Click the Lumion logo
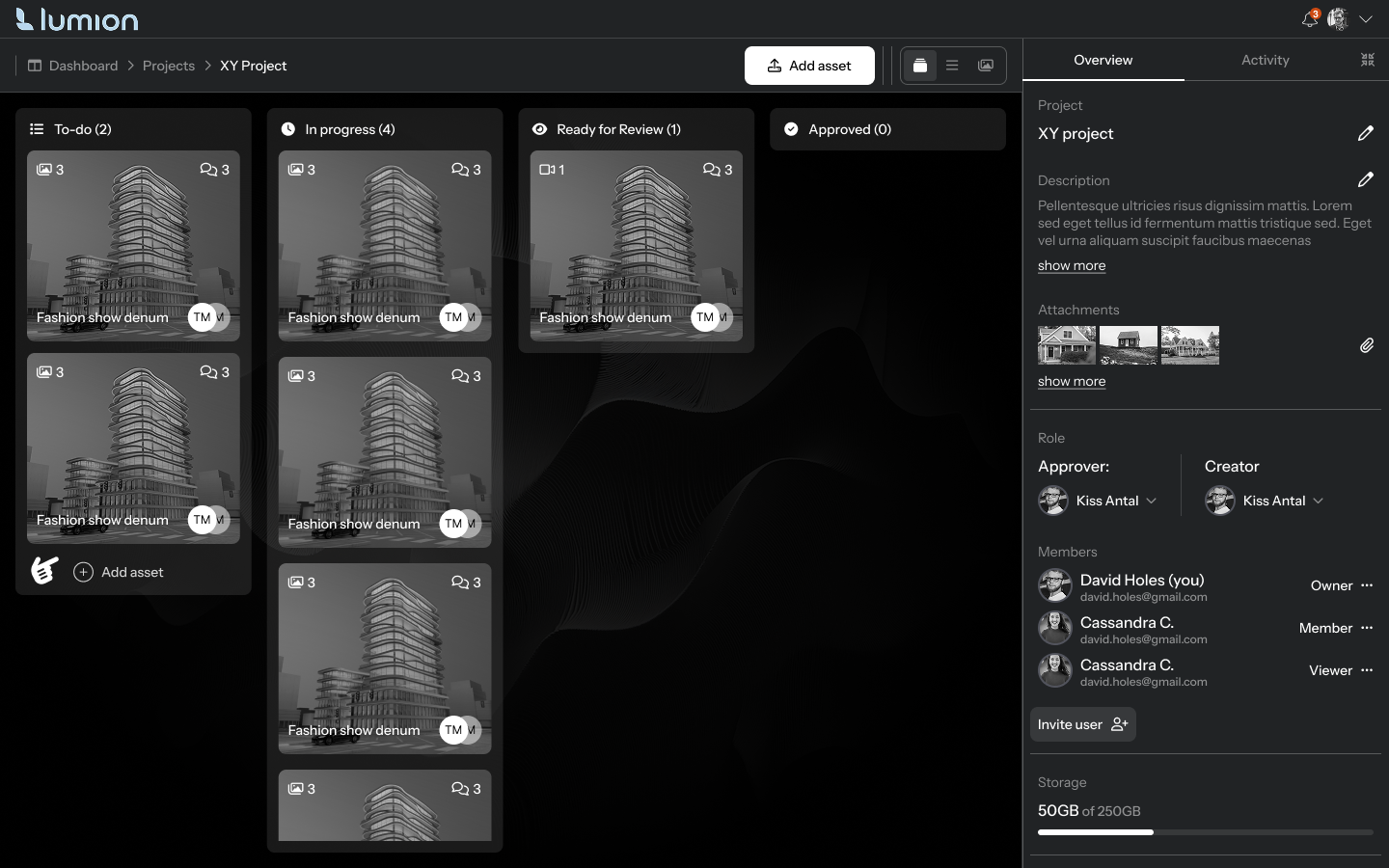The height and width of the screenshot is (868, 1389). (77, 19)
